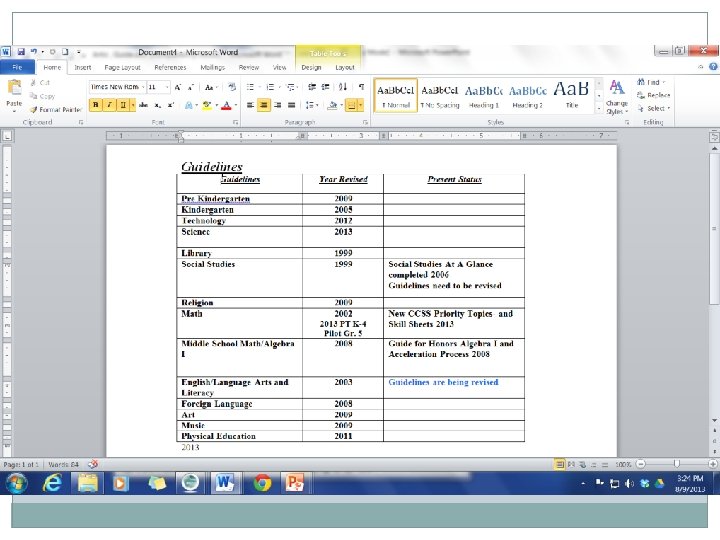Open the Borders dropdown arrow
Image resolution: width=720 pixels, height=540 pixels.
360,105
